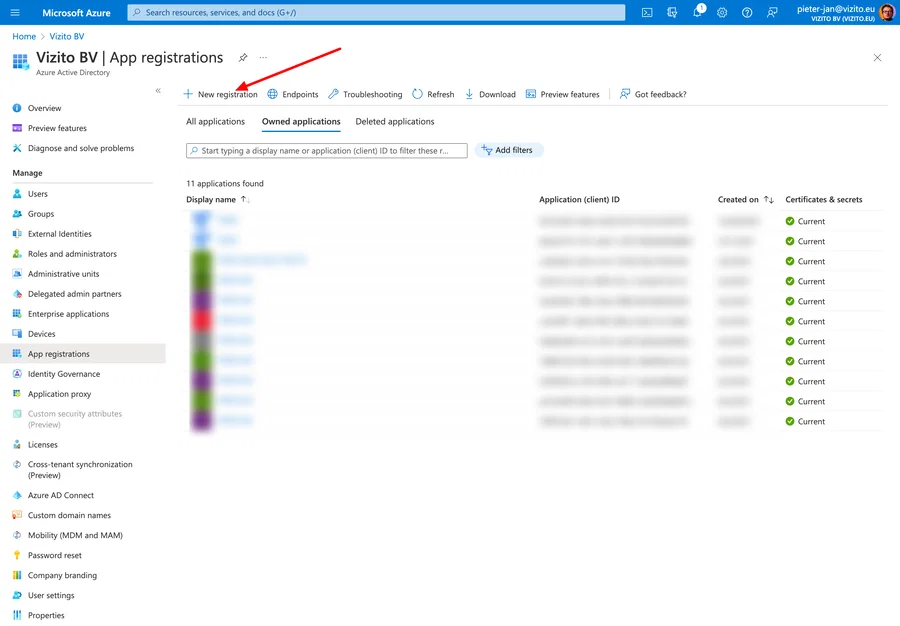Open the Cloud Shell icon in the top bar
The width and height of the screenshot is (900, 626).
(x=646, y=12)
